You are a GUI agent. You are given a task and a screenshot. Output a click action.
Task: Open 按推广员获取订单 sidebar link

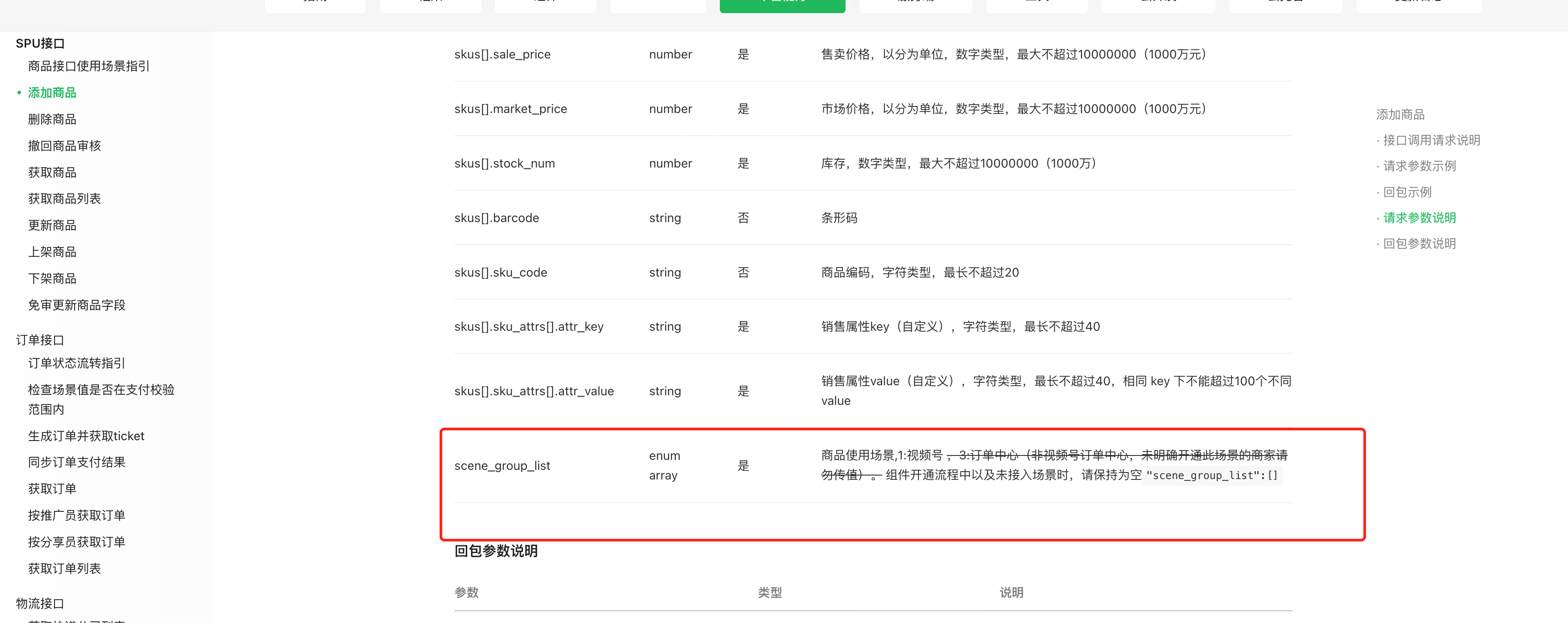[76, 515]
